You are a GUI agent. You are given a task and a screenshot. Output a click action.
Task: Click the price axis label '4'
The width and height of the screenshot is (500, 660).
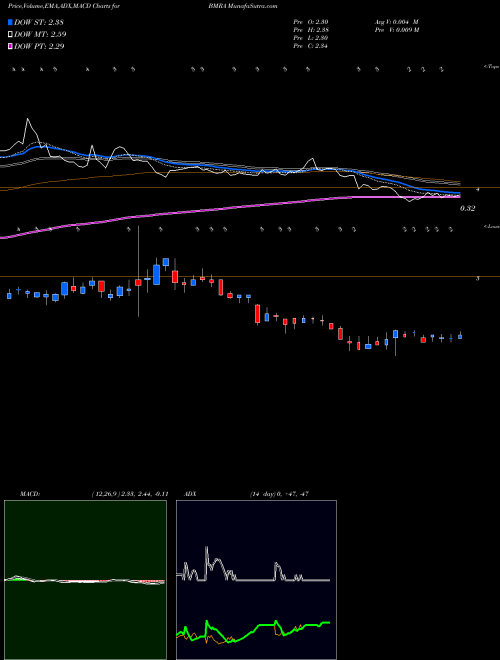(477, 190)
